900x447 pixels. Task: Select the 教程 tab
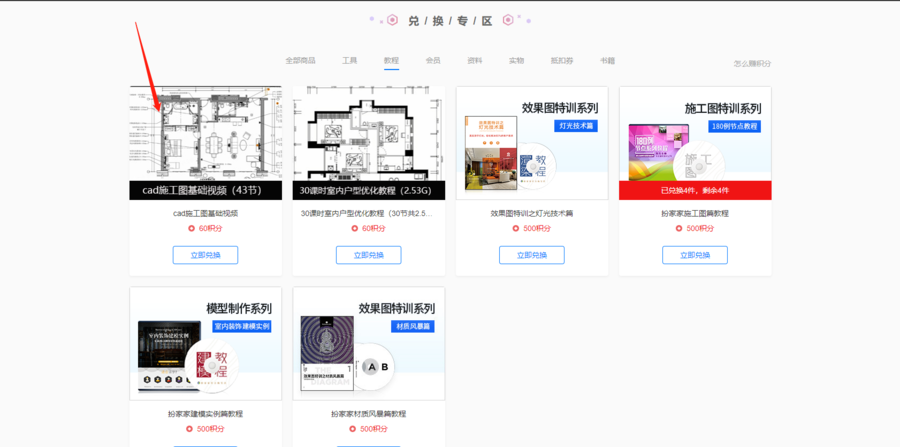[x=391, y=60]
